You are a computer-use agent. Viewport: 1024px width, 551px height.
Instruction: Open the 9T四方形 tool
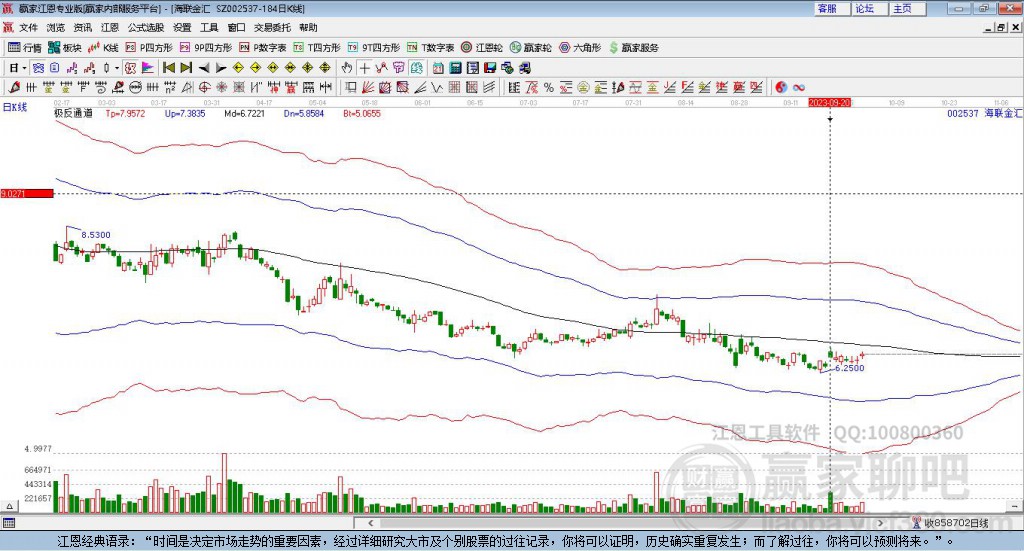click(374, 48)
